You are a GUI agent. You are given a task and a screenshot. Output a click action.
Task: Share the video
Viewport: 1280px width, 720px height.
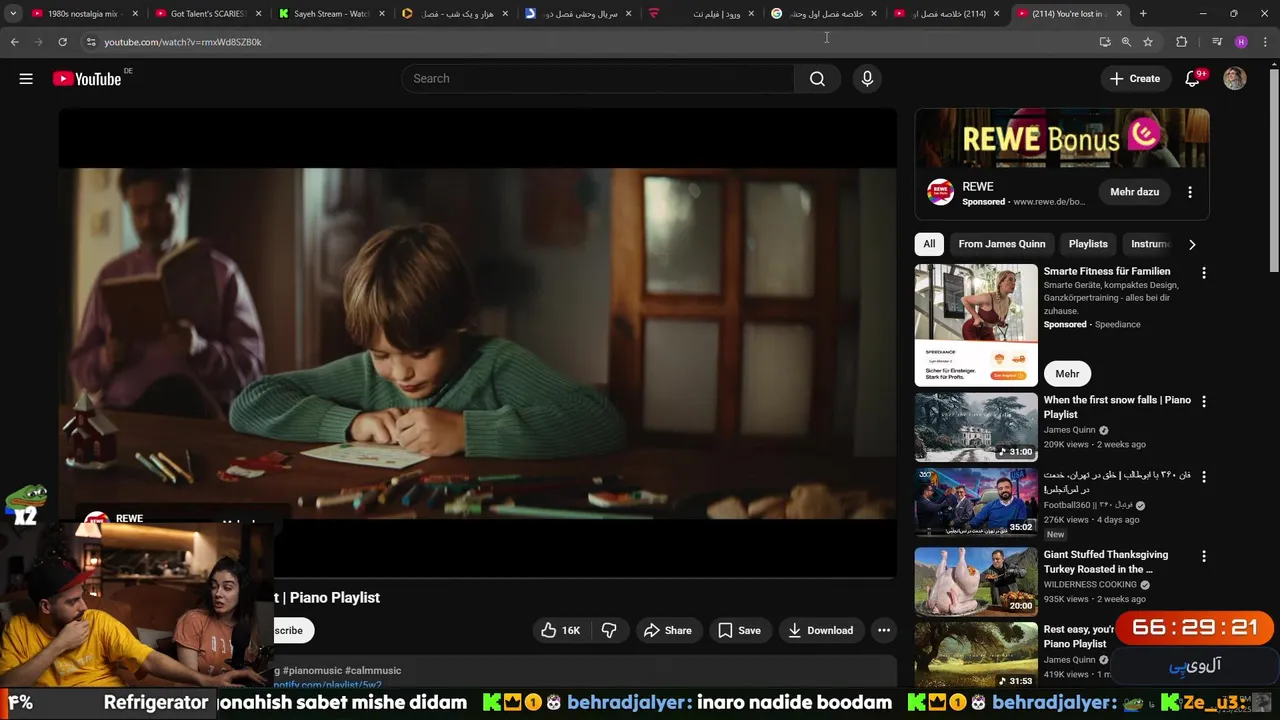click(667, 630)
